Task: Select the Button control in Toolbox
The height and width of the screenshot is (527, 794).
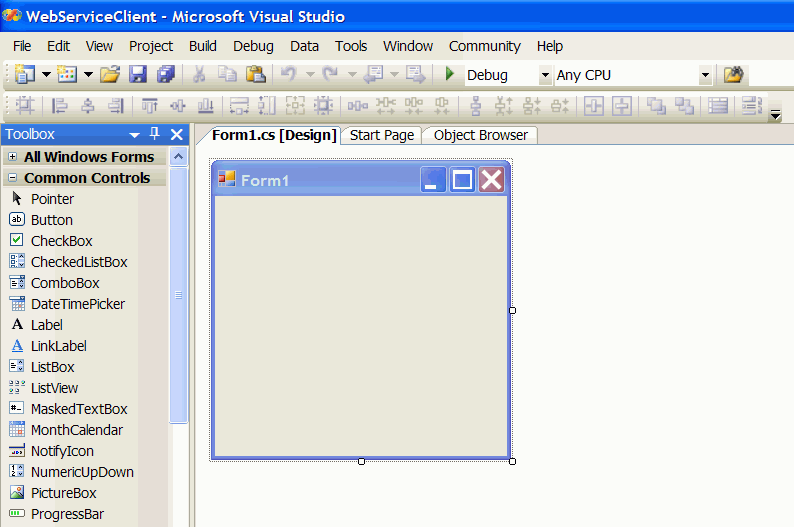Action: pos(52,220)
